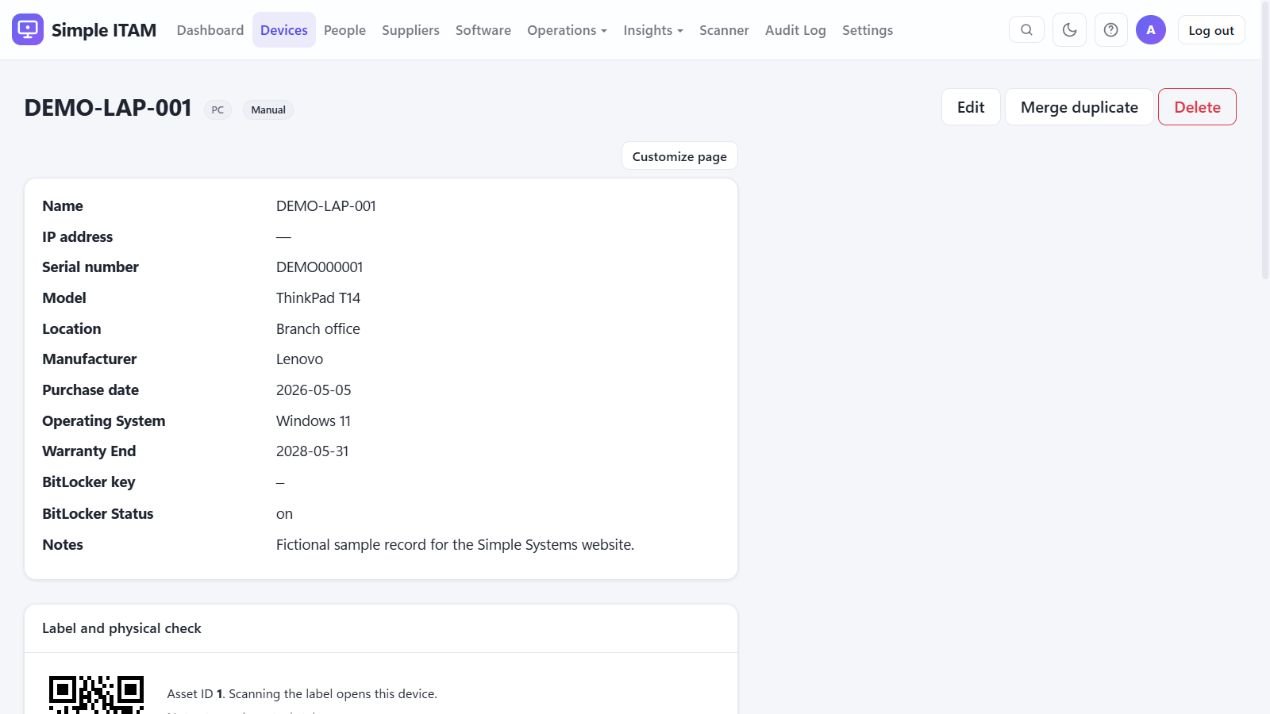Image resolution: width=1270 pixels, height=714 pixels.
Task: Toggle dark mode with the moon icon
Action: click(1070, 30)
